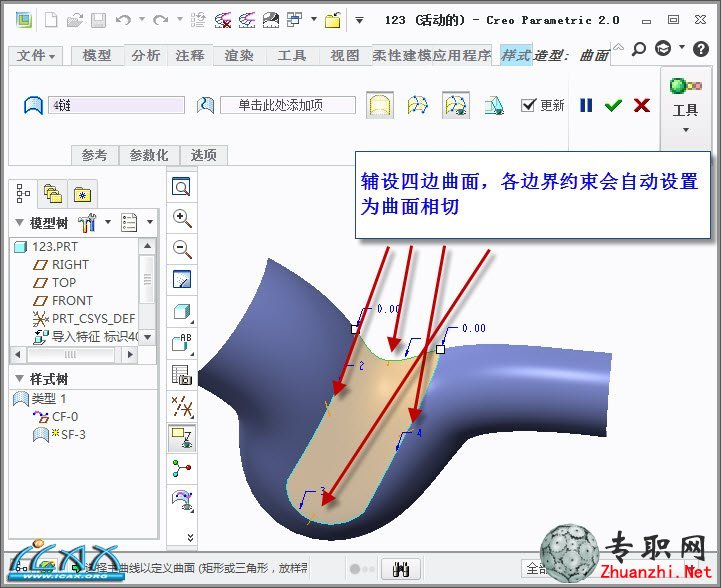Open the 参数化 dashboard tab

click(x=149, y=155)
